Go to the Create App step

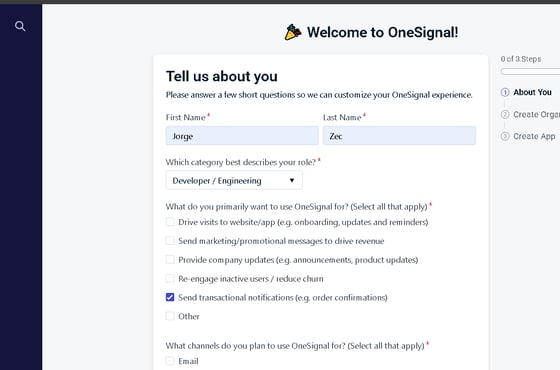tap(534, 136)
